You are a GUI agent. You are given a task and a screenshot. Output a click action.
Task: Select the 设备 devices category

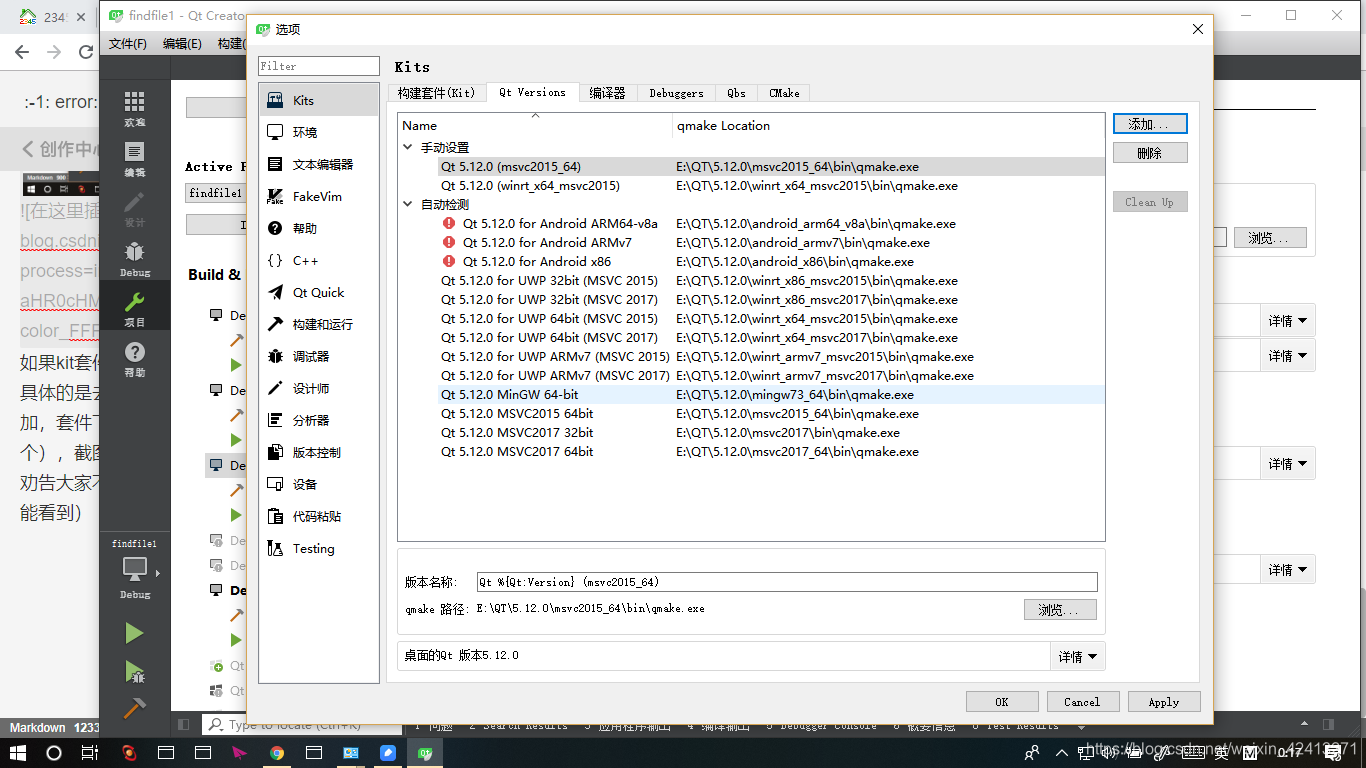318,484
